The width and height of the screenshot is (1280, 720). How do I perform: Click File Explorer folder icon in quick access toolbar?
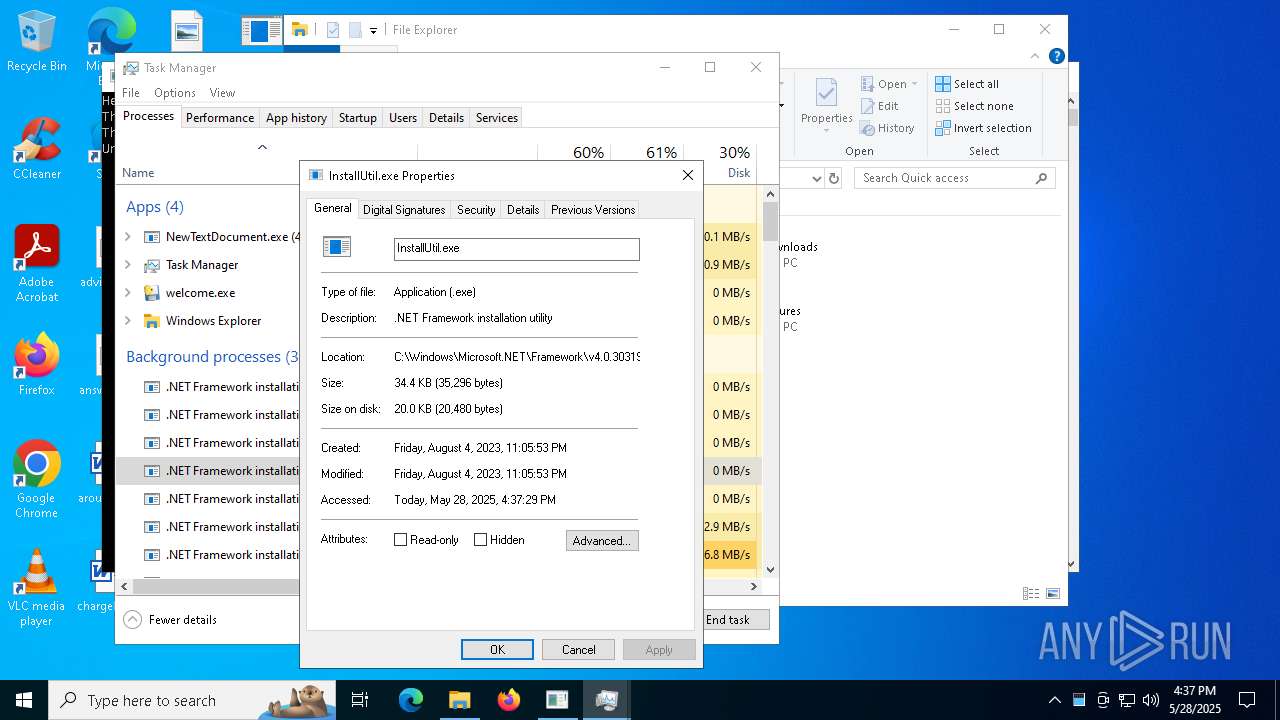(x=299, y=30)
